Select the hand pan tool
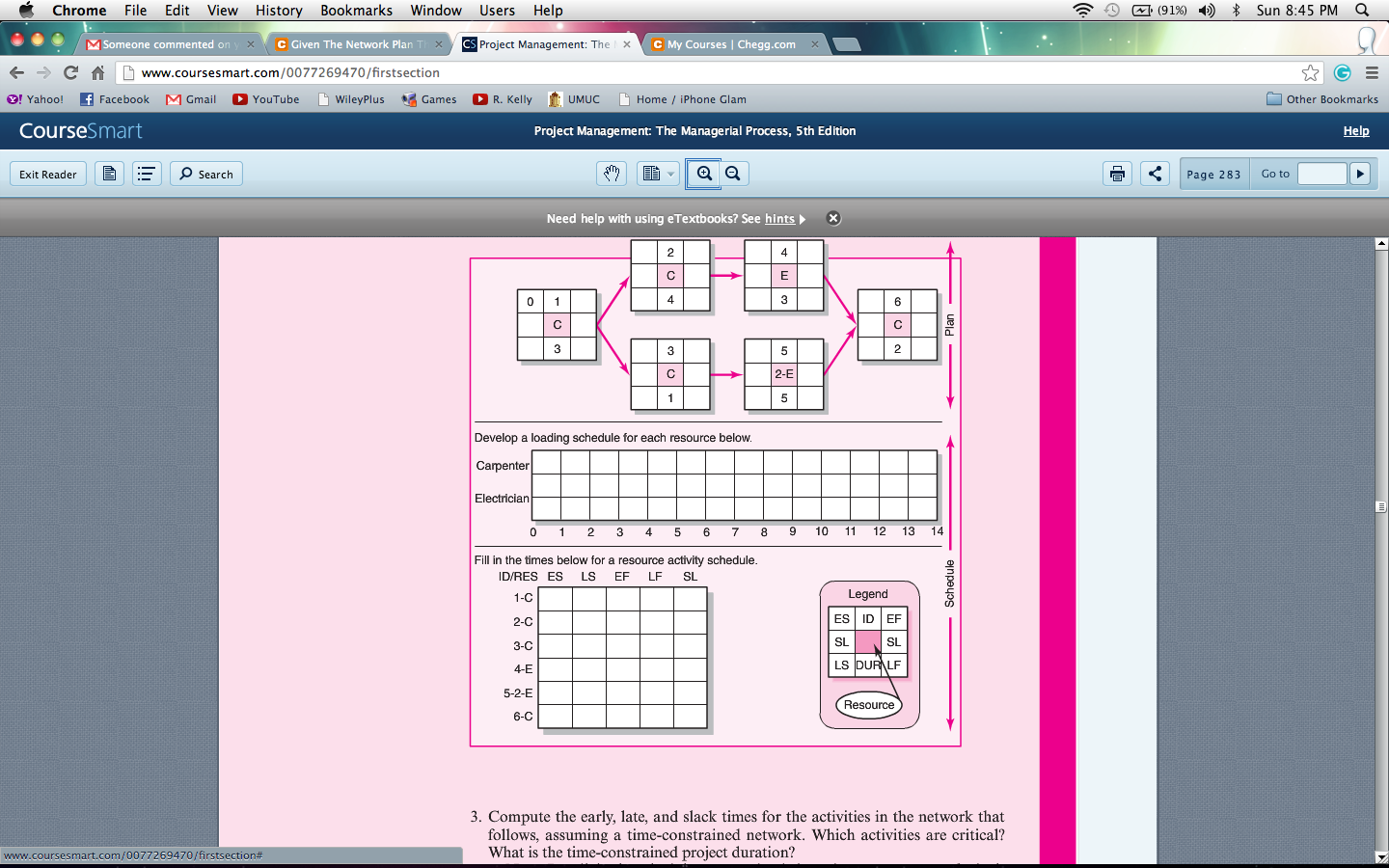The width and height of the screenshot is (1389, 868). tap(612, 174)
